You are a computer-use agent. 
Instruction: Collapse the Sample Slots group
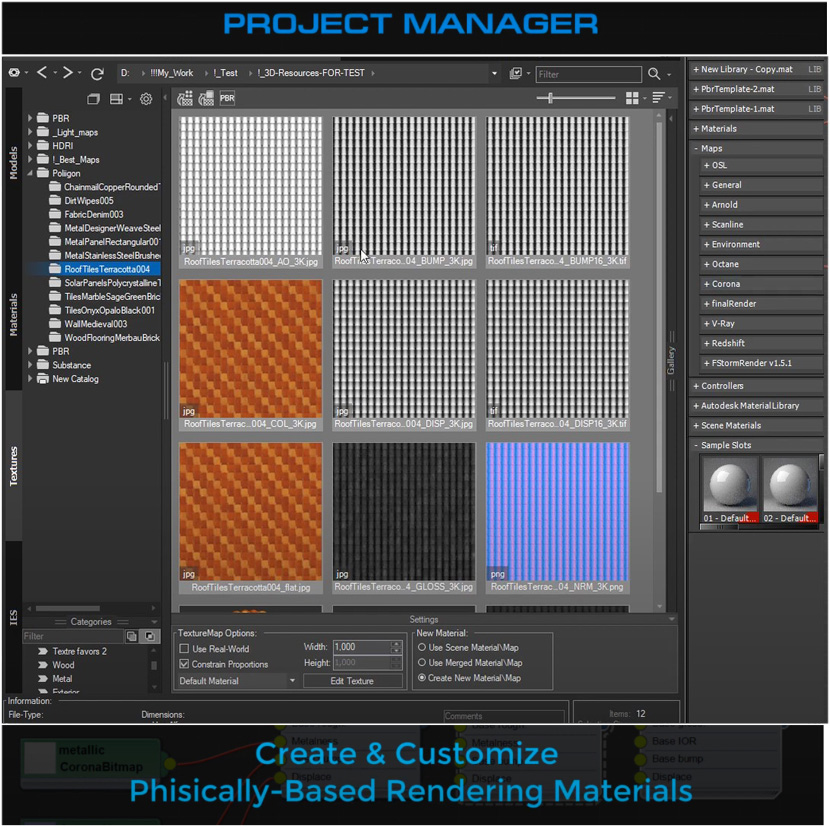696,446
